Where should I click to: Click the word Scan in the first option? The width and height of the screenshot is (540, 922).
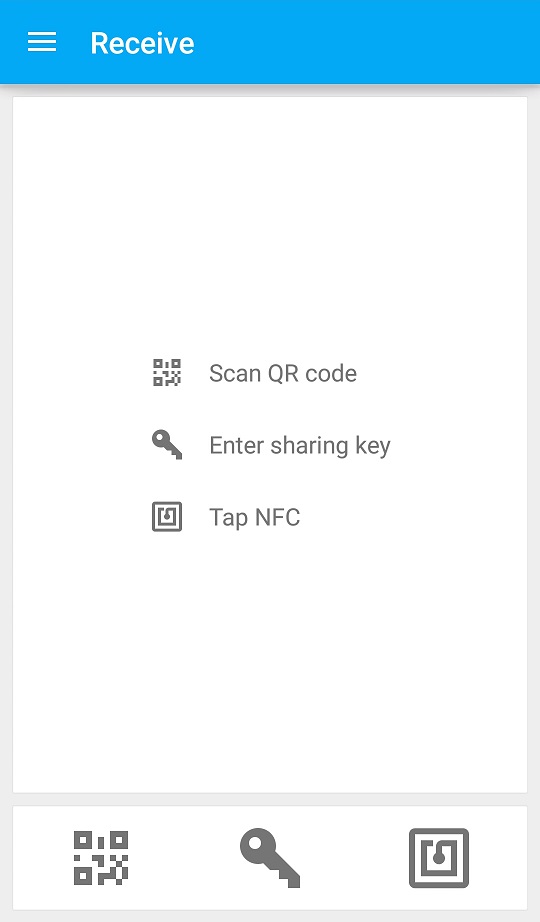coord(235,373)
